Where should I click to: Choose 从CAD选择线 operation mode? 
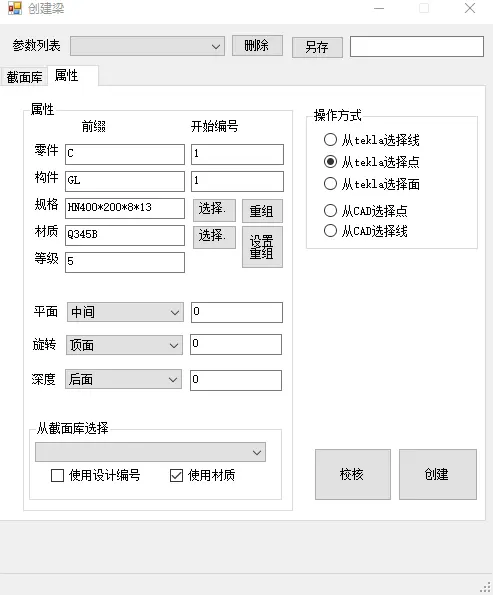365,231
